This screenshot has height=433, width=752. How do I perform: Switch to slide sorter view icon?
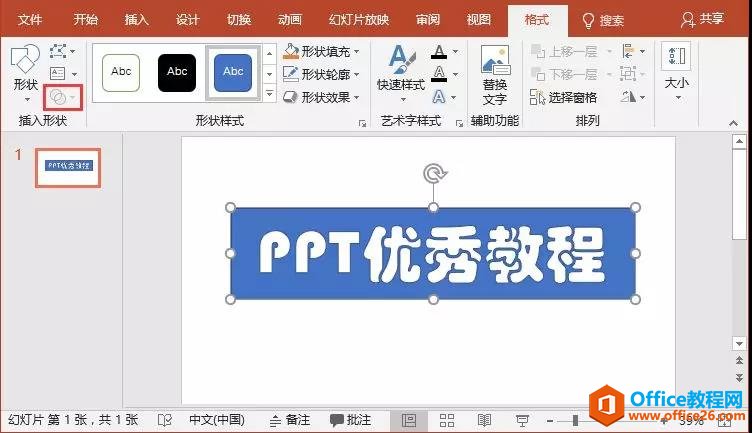coord(446,421)
